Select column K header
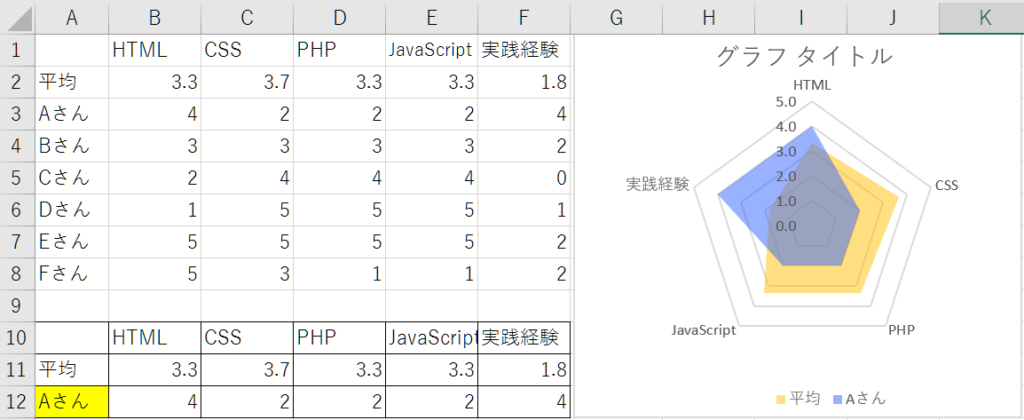This screenshot has width=1024, height=420. [984, 17]
